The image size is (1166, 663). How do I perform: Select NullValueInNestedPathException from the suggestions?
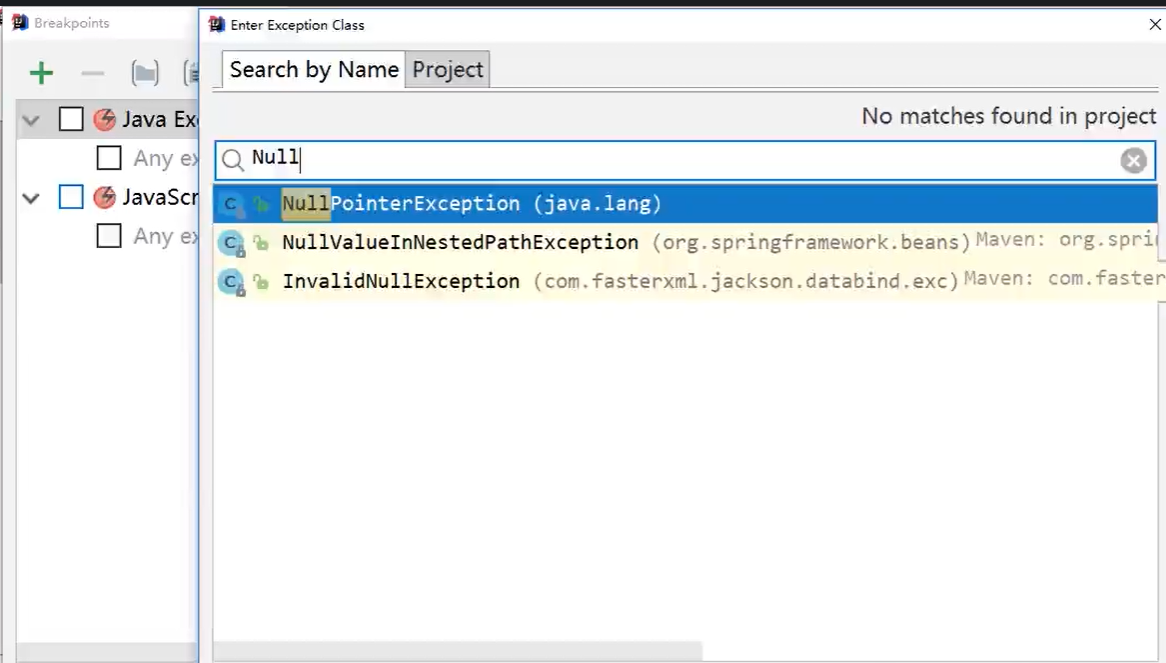click(460, 242)
